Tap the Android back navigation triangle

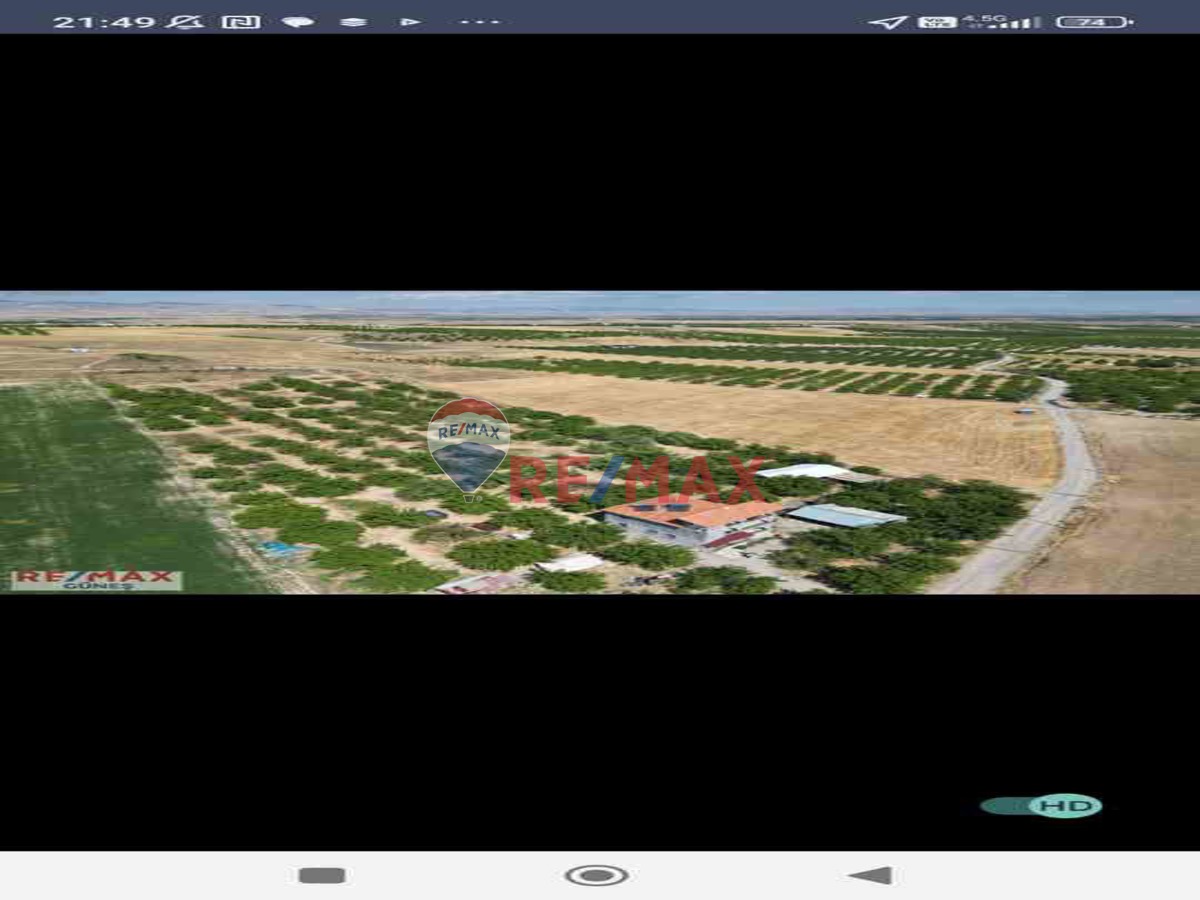[870, 876]
